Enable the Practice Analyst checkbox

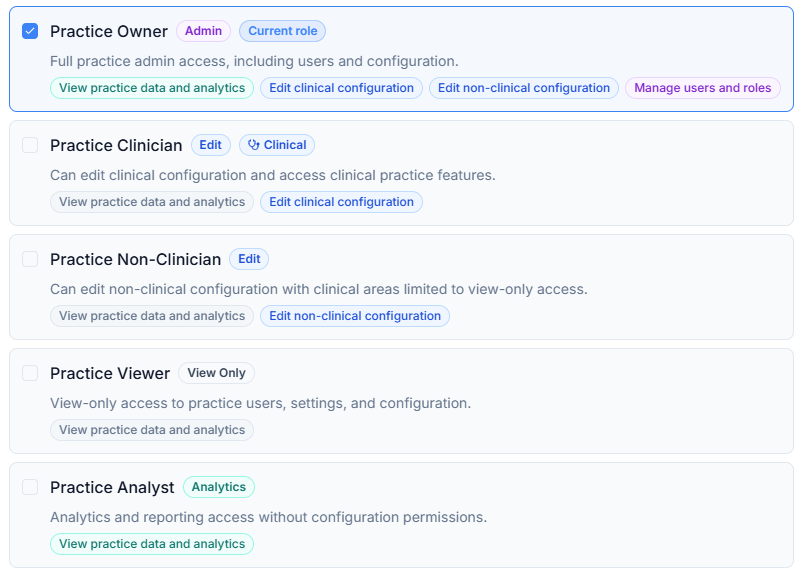(30, 487)
